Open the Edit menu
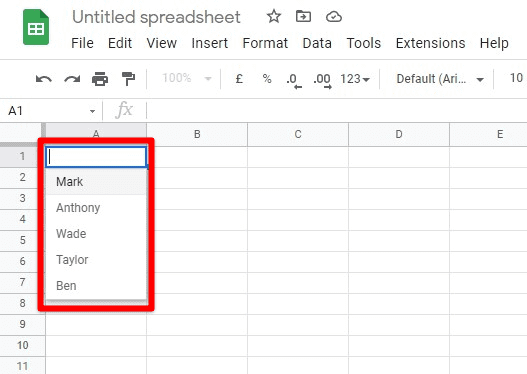Viewport: 527px width, 374px height. 120,43
